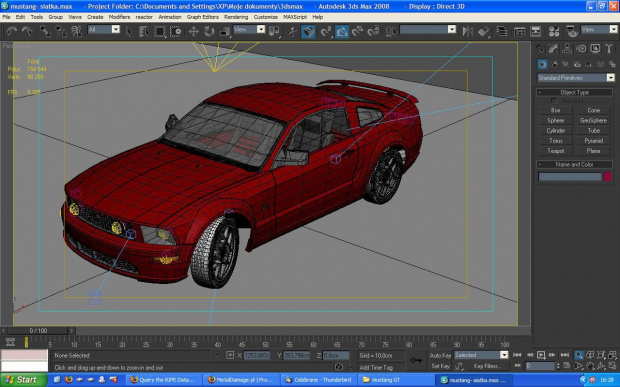620x387 pixels.
Task: Open the Modifiers menu
Action: point(119,17)
